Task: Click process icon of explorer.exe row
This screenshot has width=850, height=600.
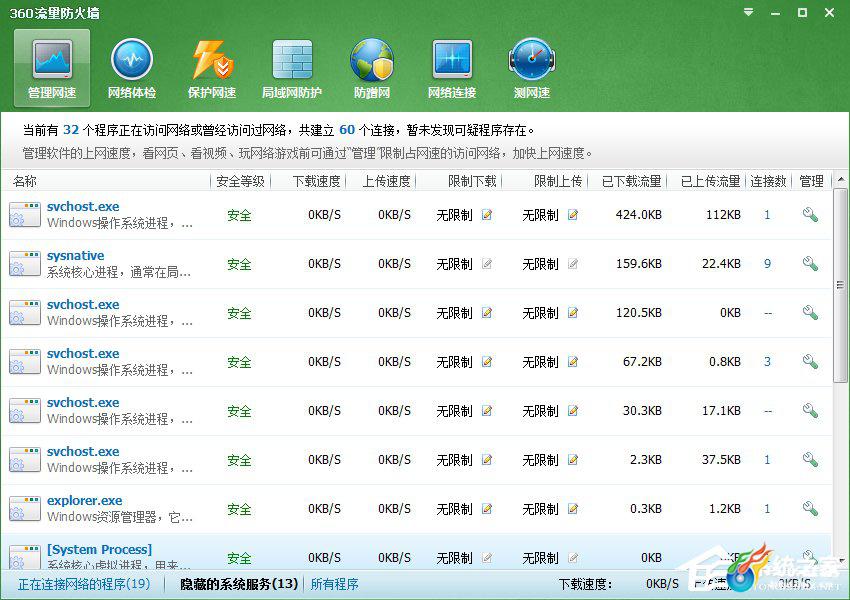Action: click(25, 508)
